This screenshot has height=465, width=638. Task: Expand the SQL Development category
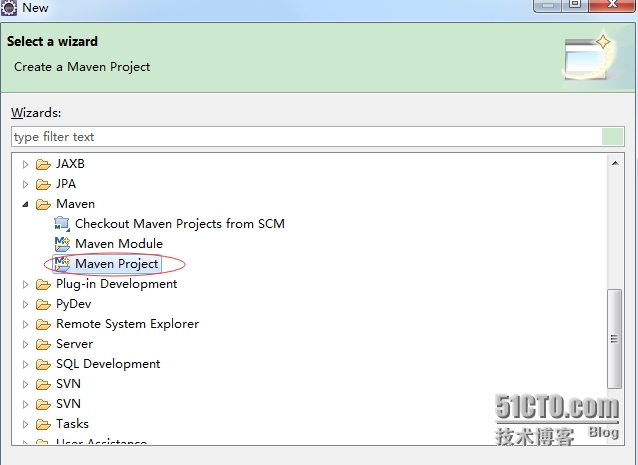tap(25, 364)
